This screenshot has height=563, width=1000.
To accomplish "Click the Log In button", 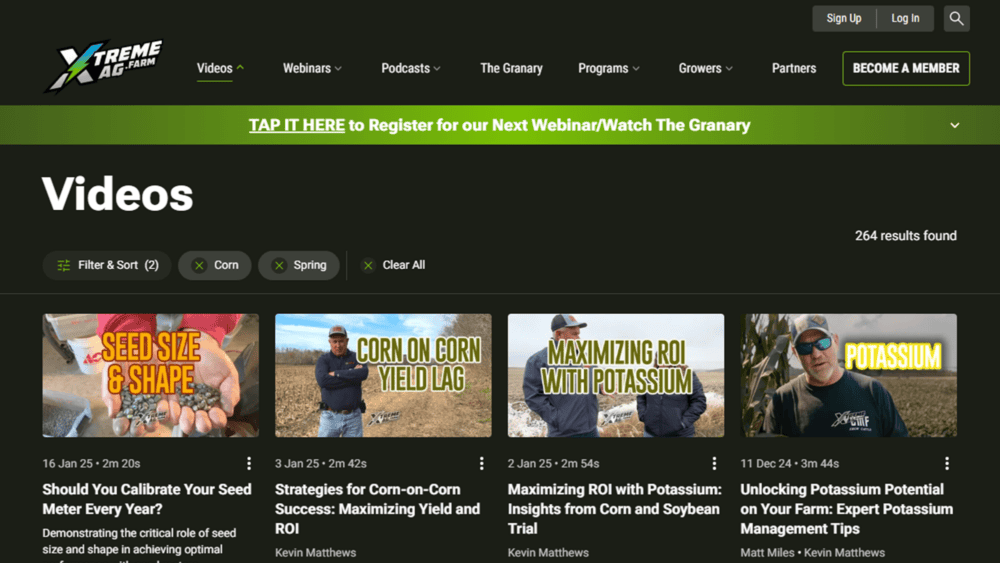I will [906, 18].
